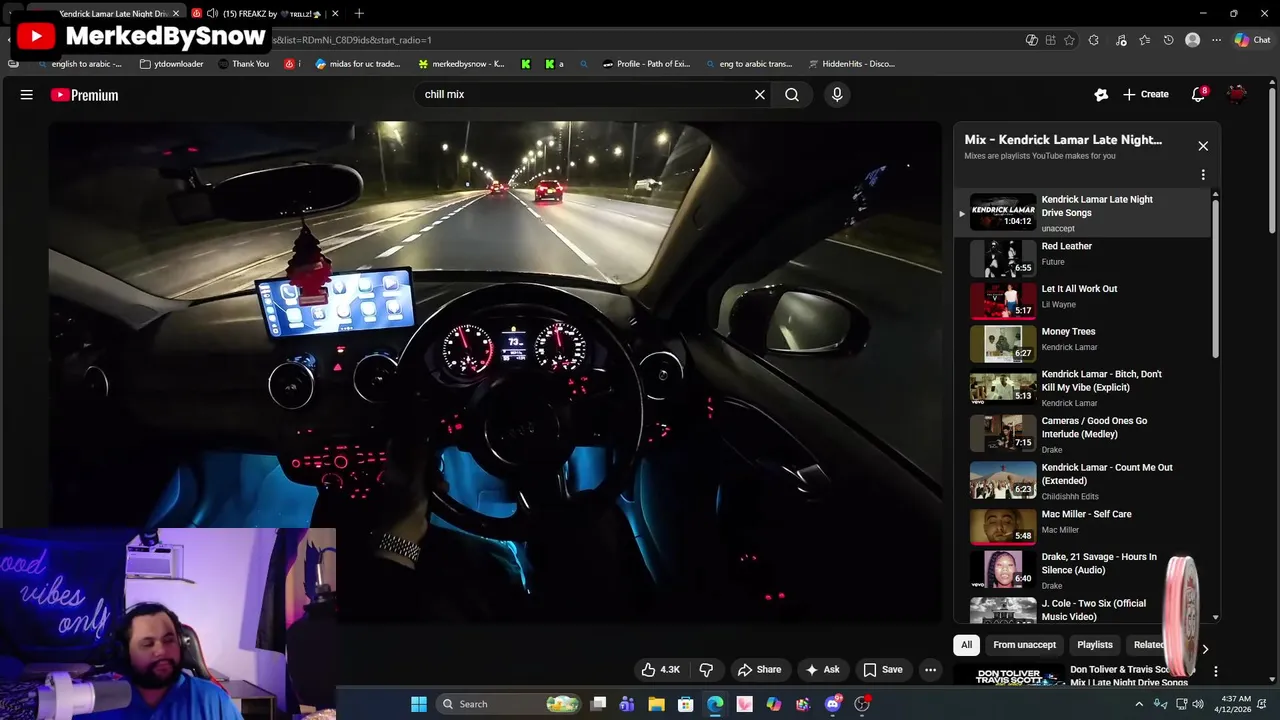1280x720 pixels.
Task: Open the ytdownloader bookmark folder
Action: tap(172, 64)
